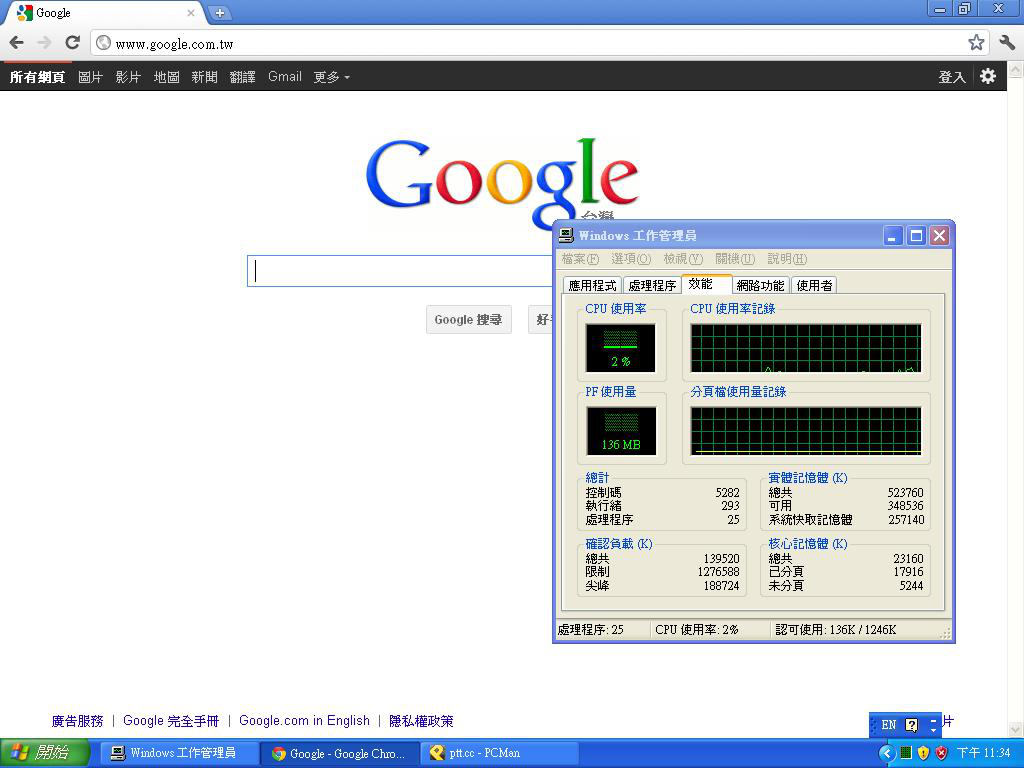Open the Windows 開始 Start button
The width and height of the screenshot is (1024, 768).
point(44,753)
